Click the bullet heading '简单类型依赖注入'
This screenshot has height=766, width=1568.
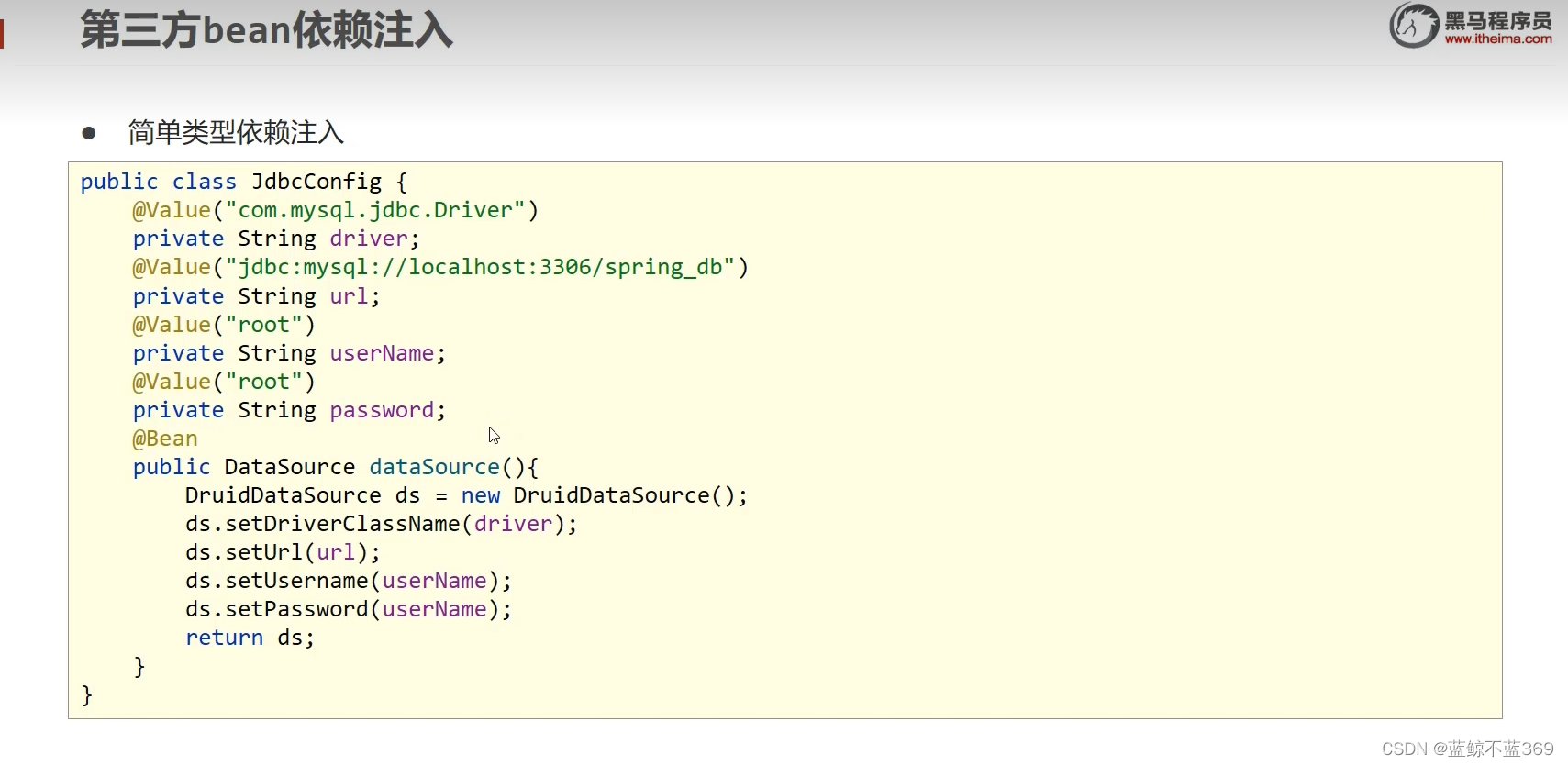click(236, 133)
